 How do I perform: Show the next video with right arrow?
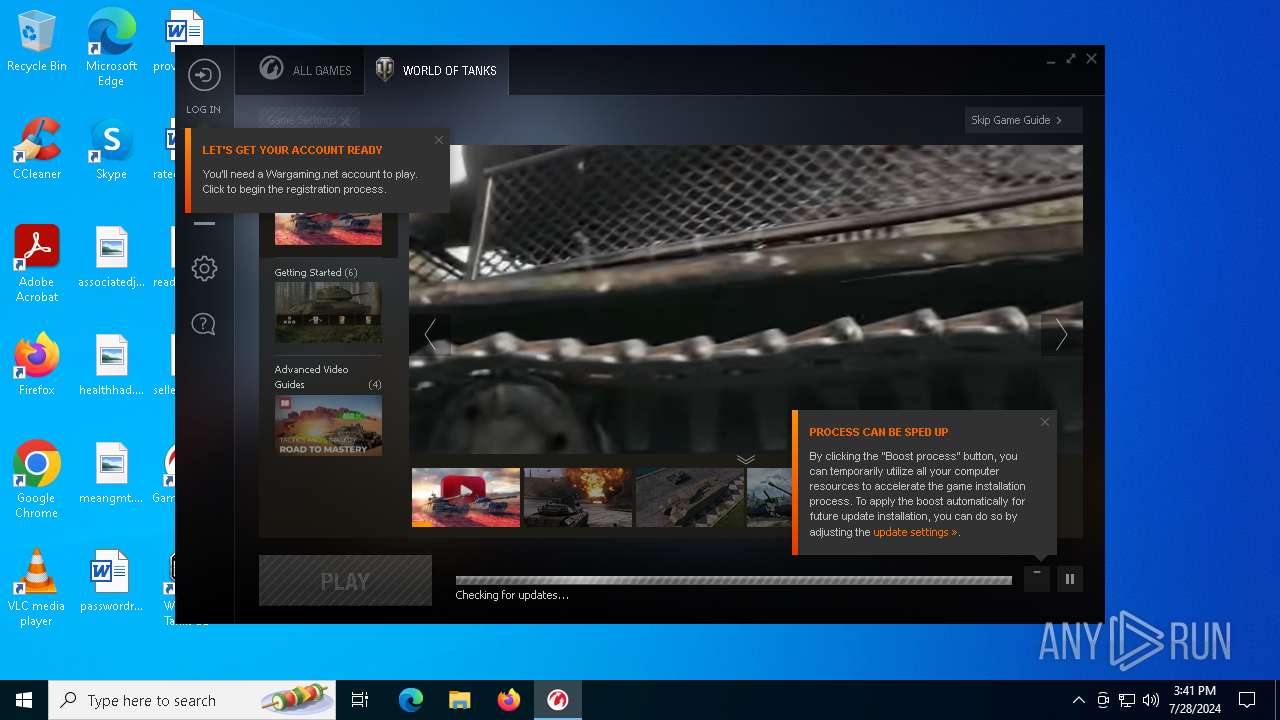(1061, 335)
